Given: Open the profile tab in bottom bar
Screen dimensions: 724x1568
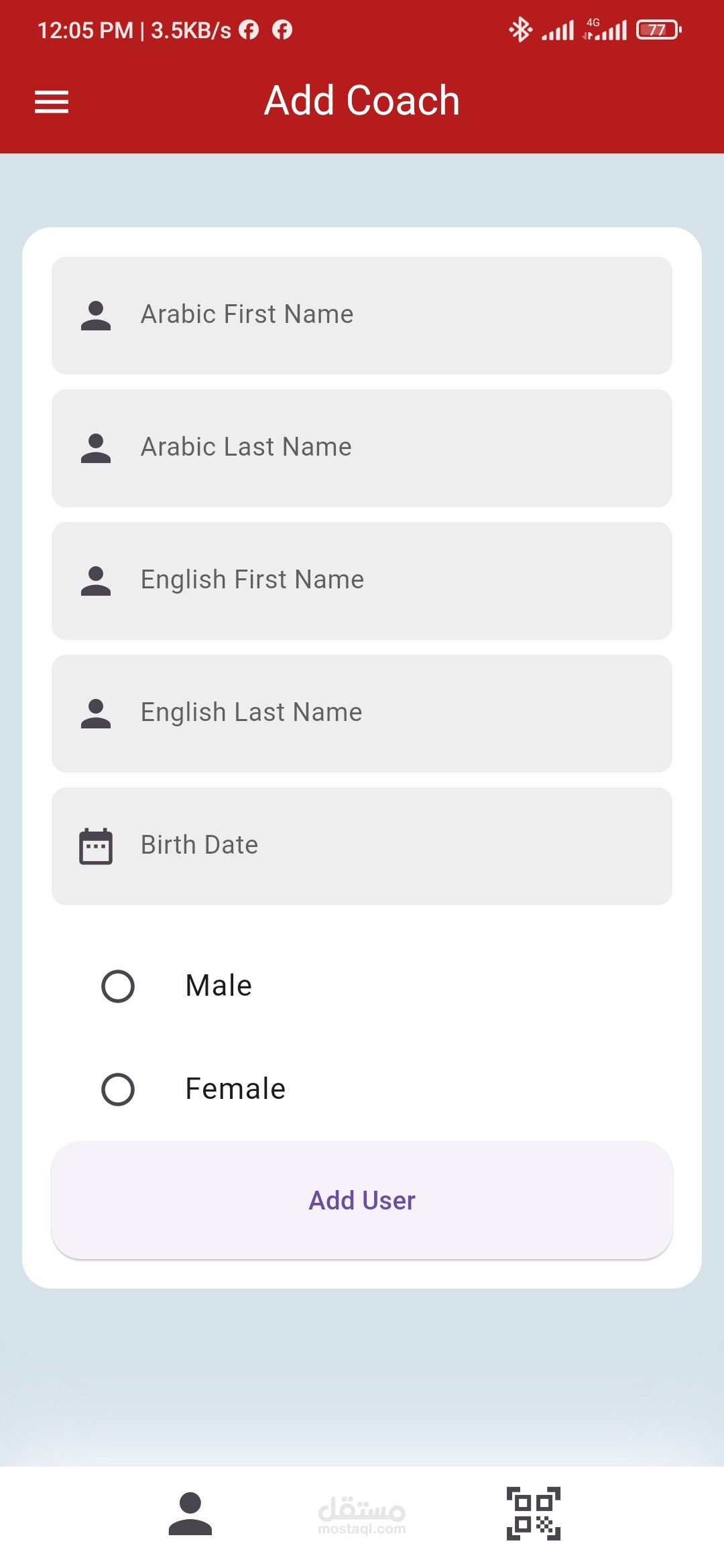Looking at the screenshot, I should (x=190, y=1514).
